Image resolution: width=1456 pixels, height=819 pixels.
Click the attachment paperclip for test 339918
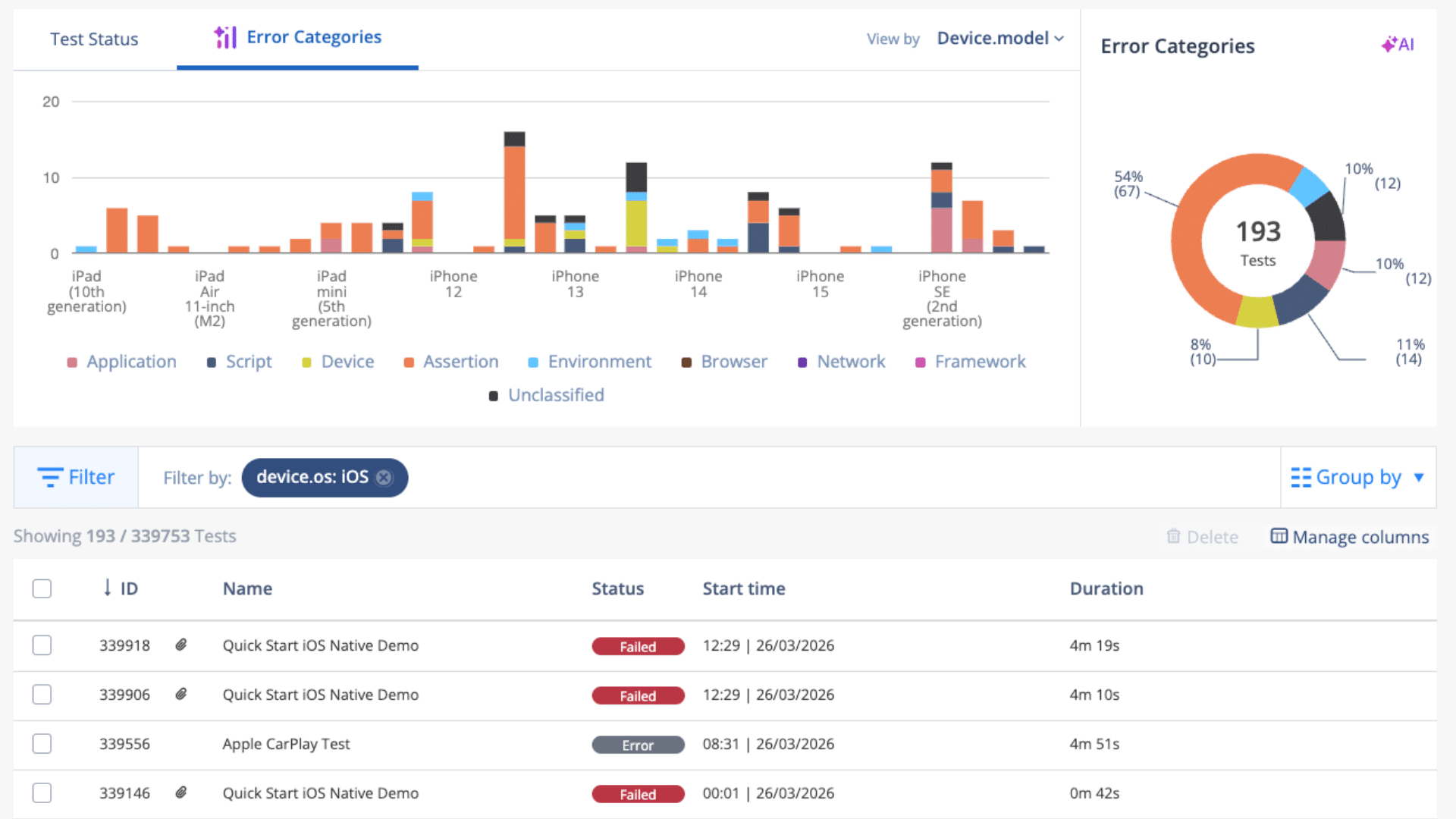click(x=181, y=645)
